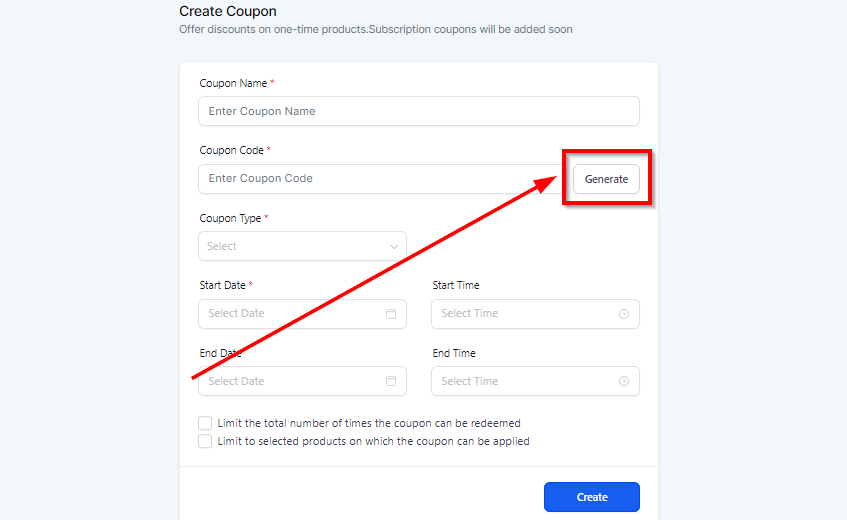Click into the Enter Coupon Code field
This screenshot has width=847, height=520.
380,179
